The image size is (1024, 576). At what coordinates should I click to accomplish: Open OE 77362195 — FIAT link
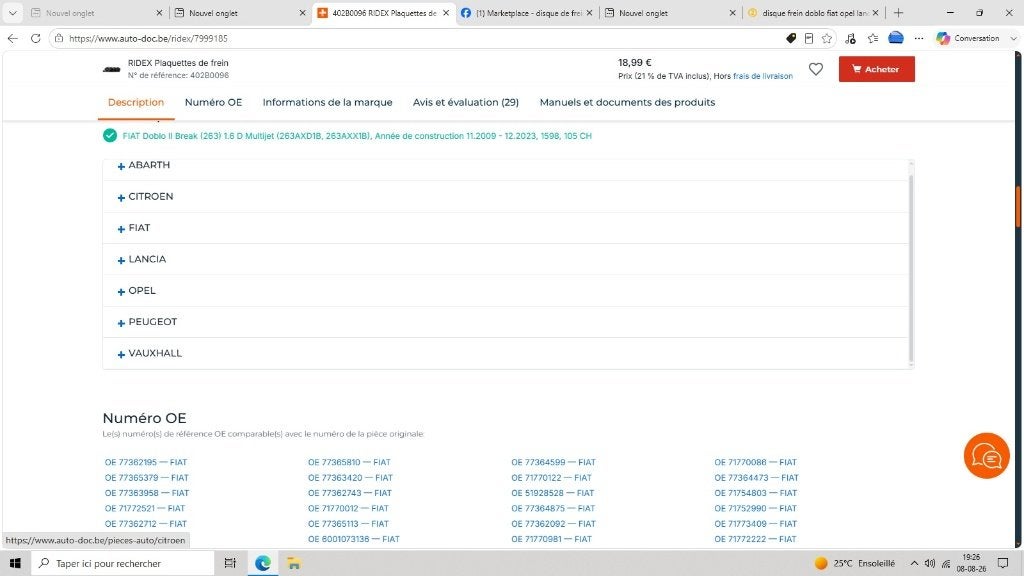pos(146,462)
